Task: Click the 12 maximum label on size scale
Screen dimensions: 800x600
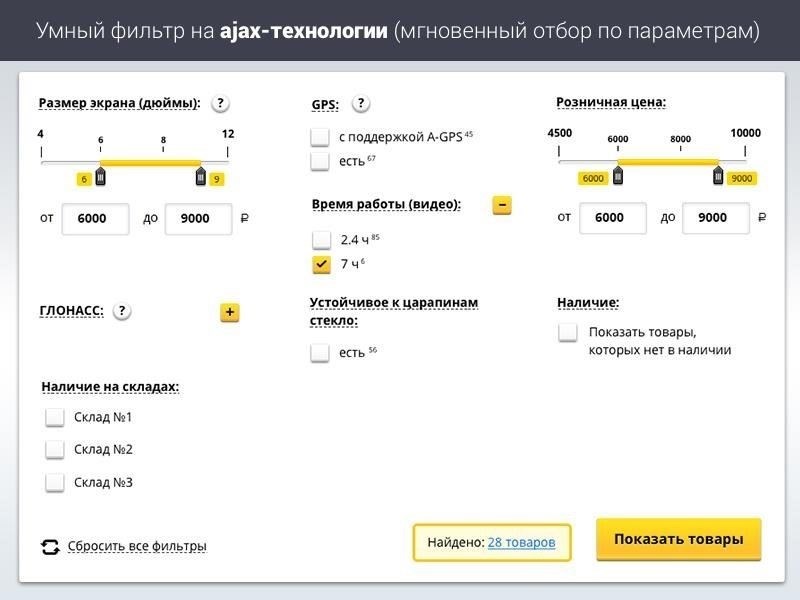Action: tap(228, 134)
